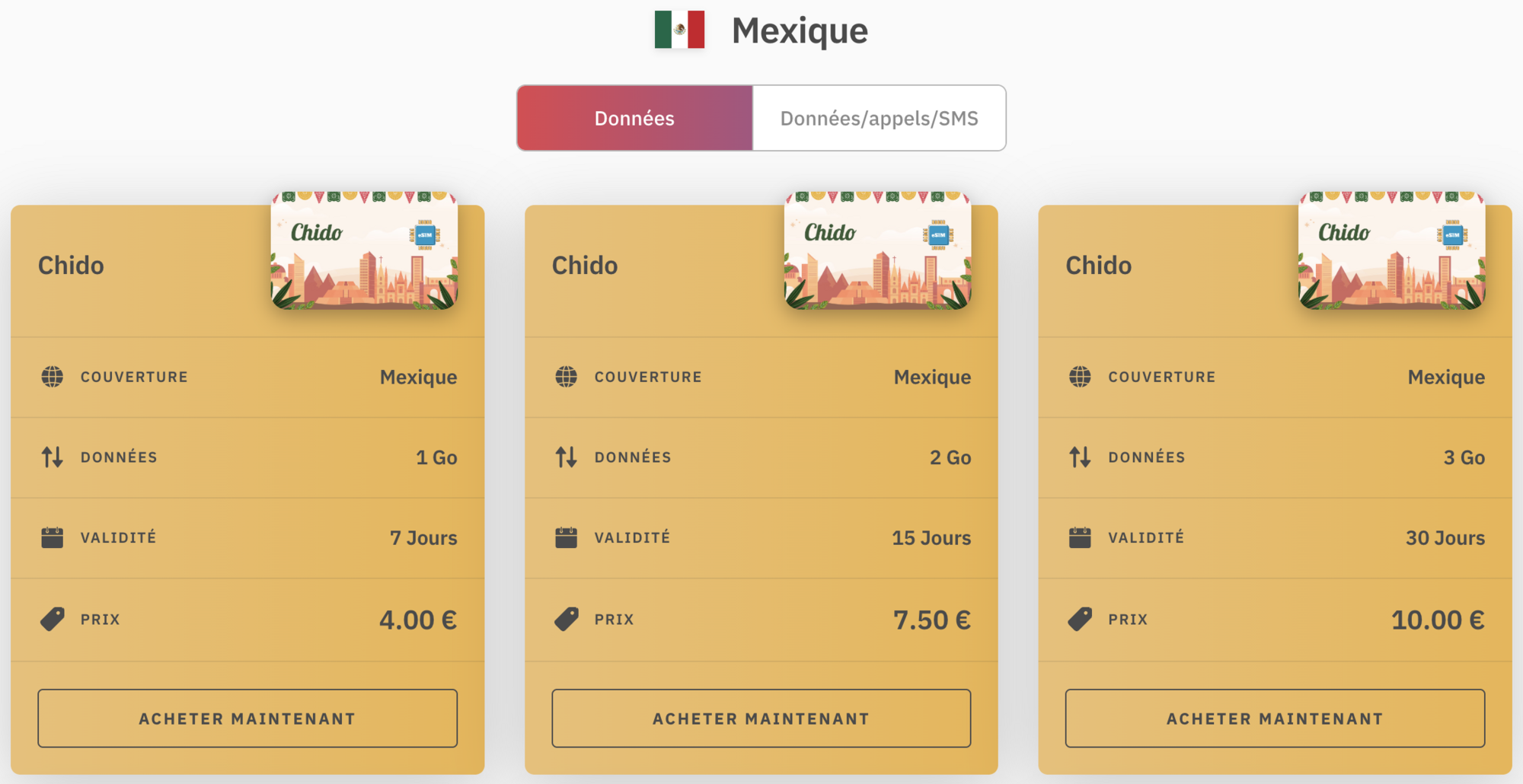Click the Mexique title heading

pyautogui.click(x=800, y=30)
